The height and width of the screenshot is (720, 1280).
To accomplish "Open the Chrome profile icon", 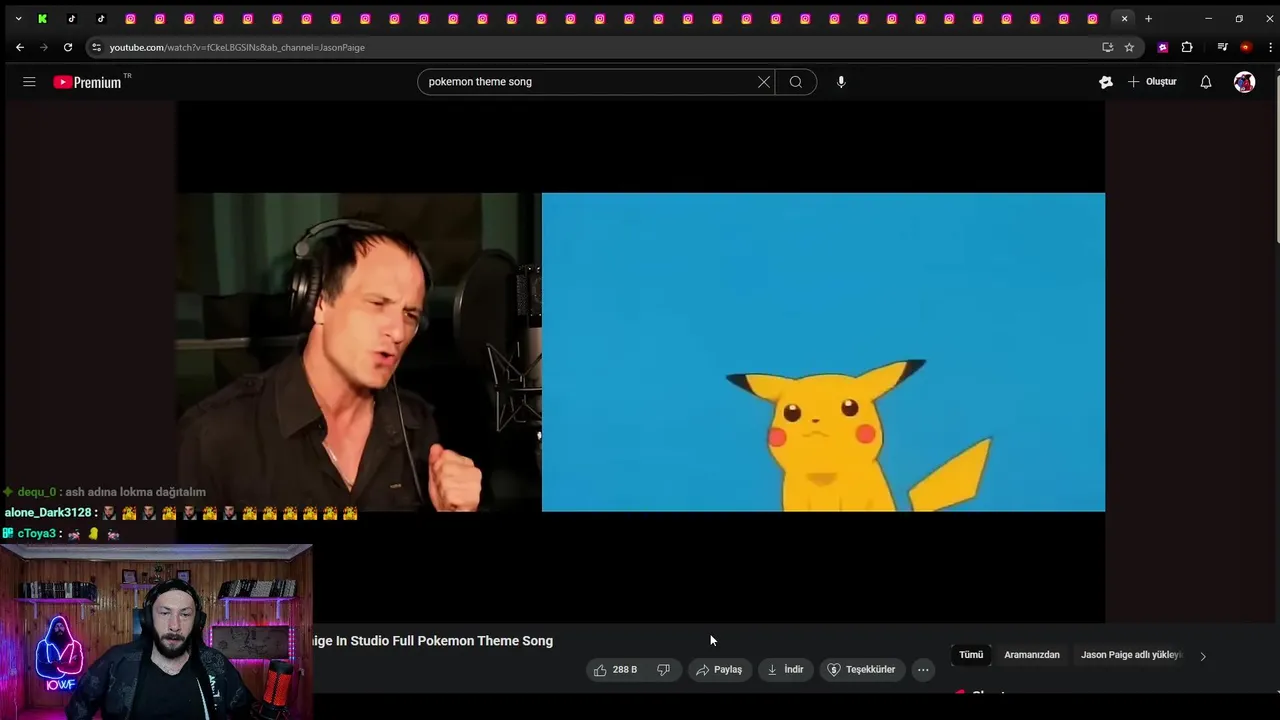I will pos(1245,47).
